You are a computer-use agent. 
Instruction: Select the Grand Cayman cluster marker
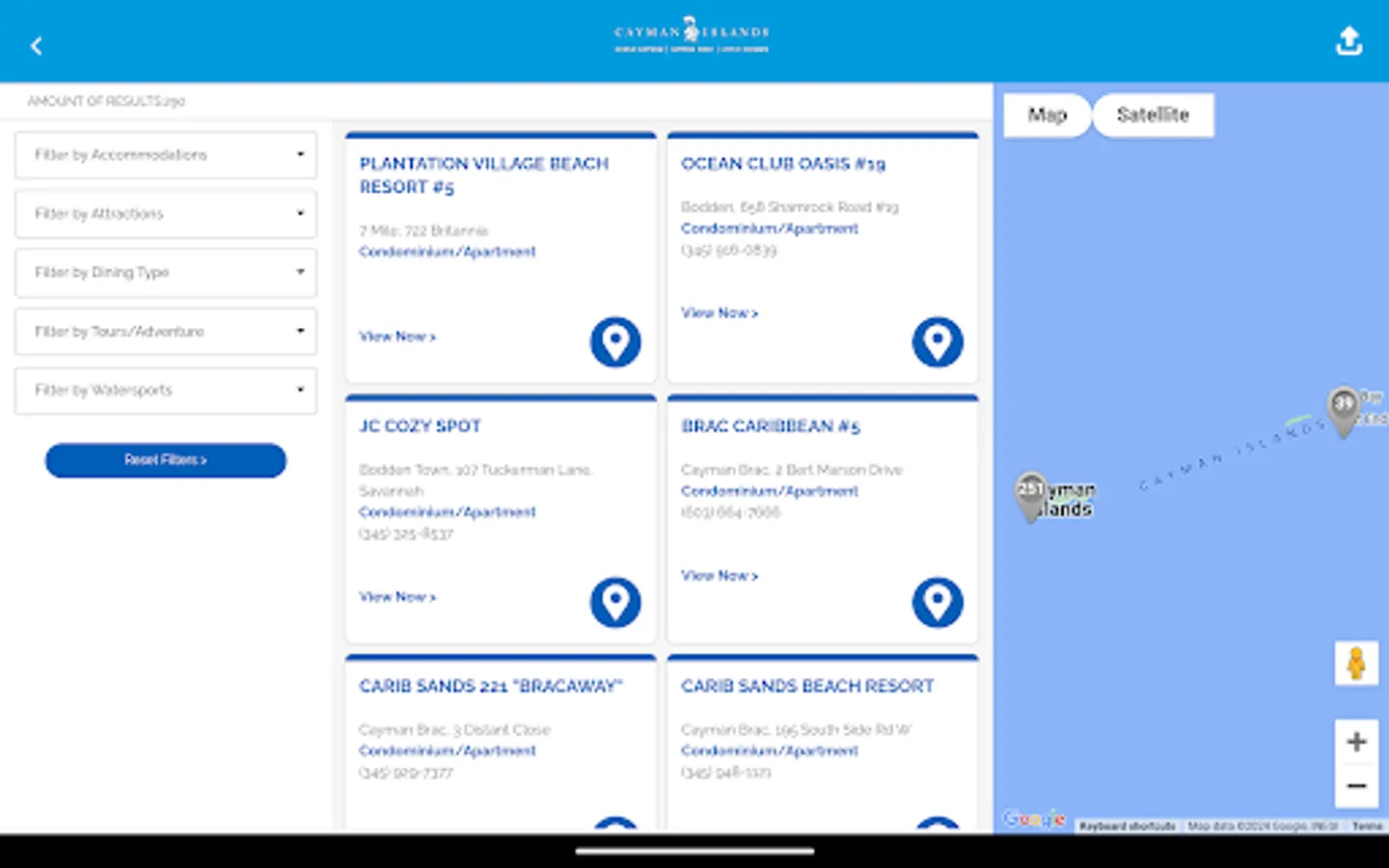pyautogui.click(x=1031, y=496)
